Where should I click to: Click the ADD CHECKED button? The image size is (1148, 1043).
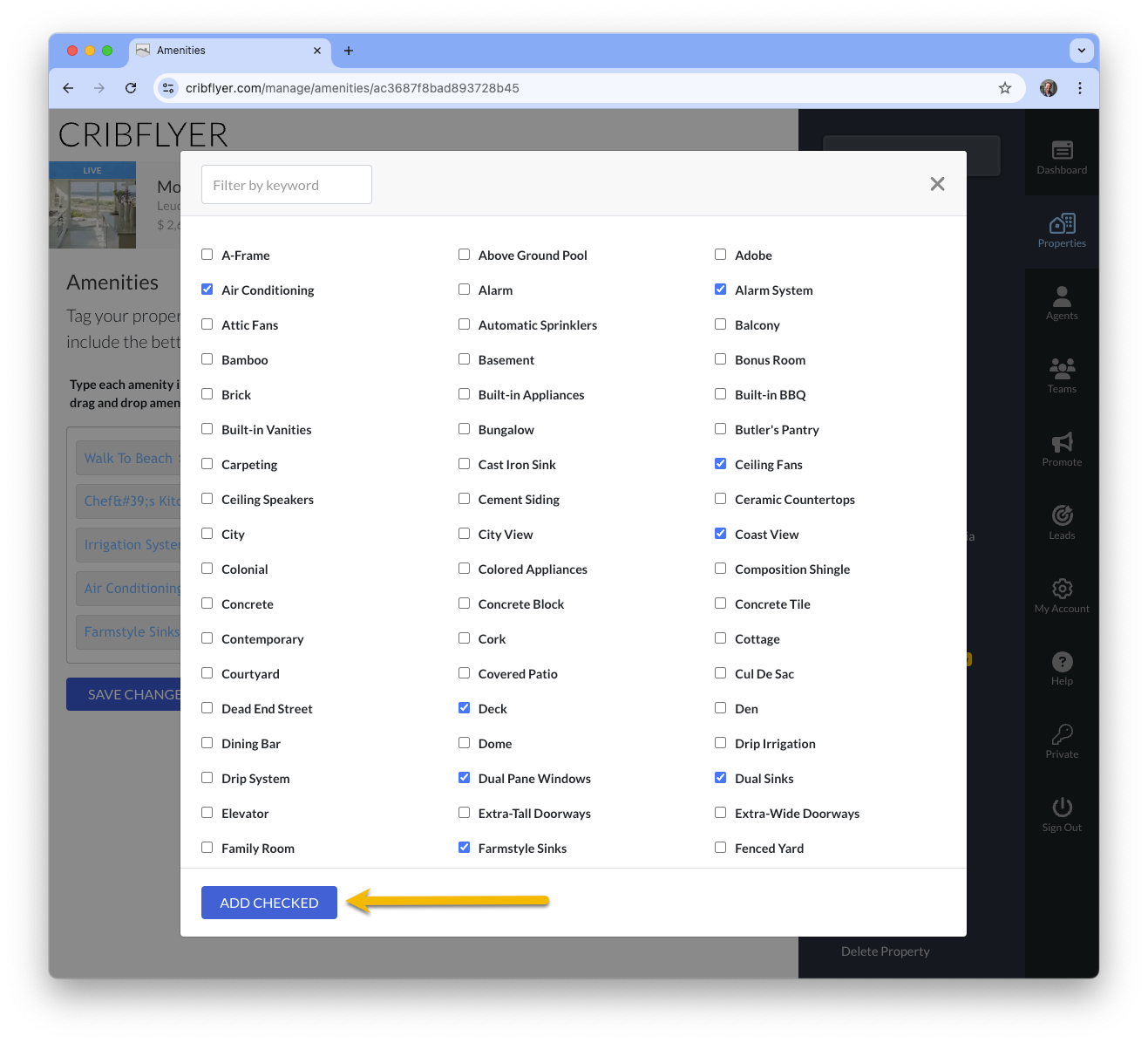tap(268, 903)
